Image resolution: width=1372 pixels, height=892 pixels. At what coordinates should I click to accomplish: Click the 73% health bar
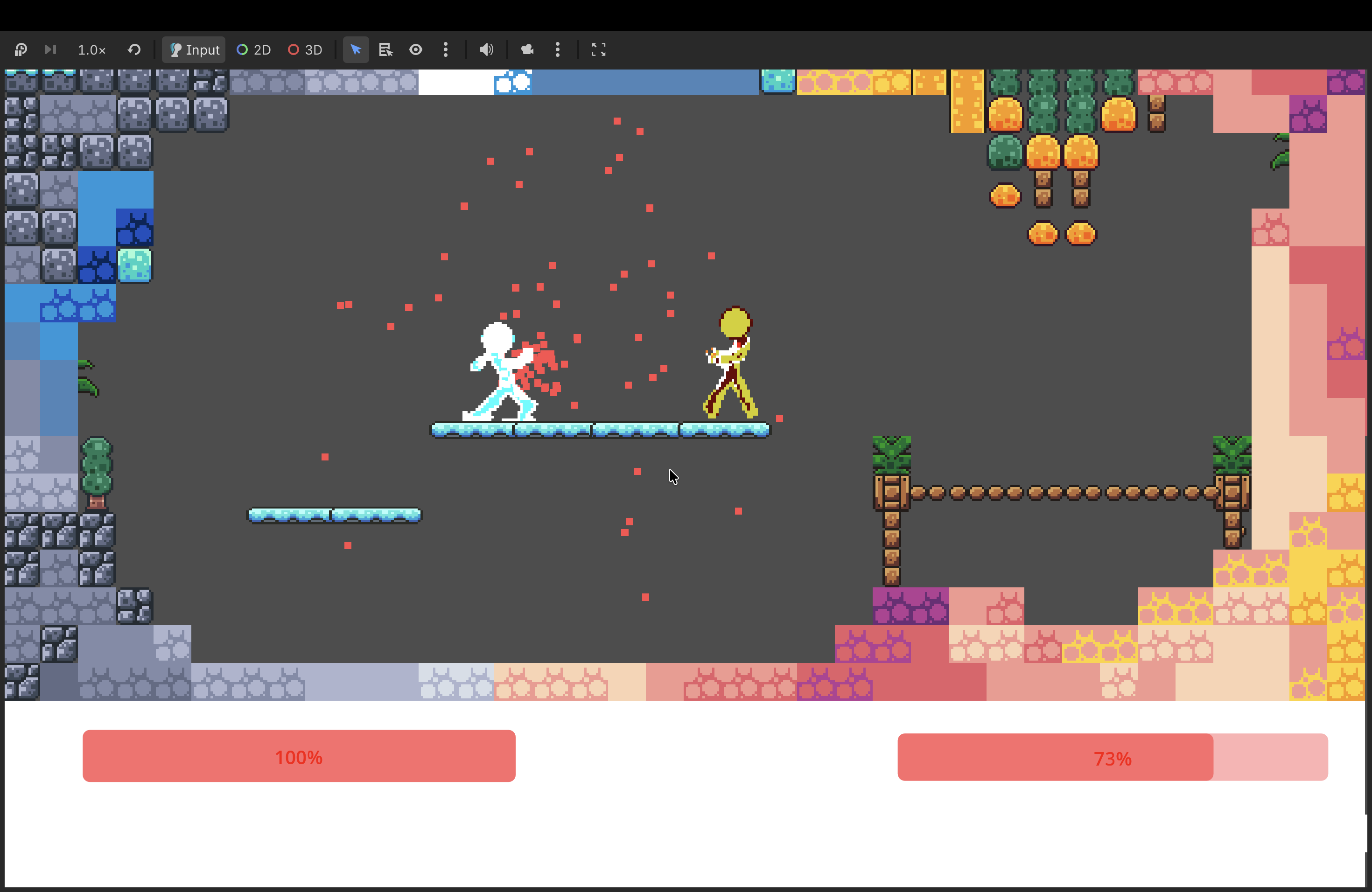coord(1112,757)
